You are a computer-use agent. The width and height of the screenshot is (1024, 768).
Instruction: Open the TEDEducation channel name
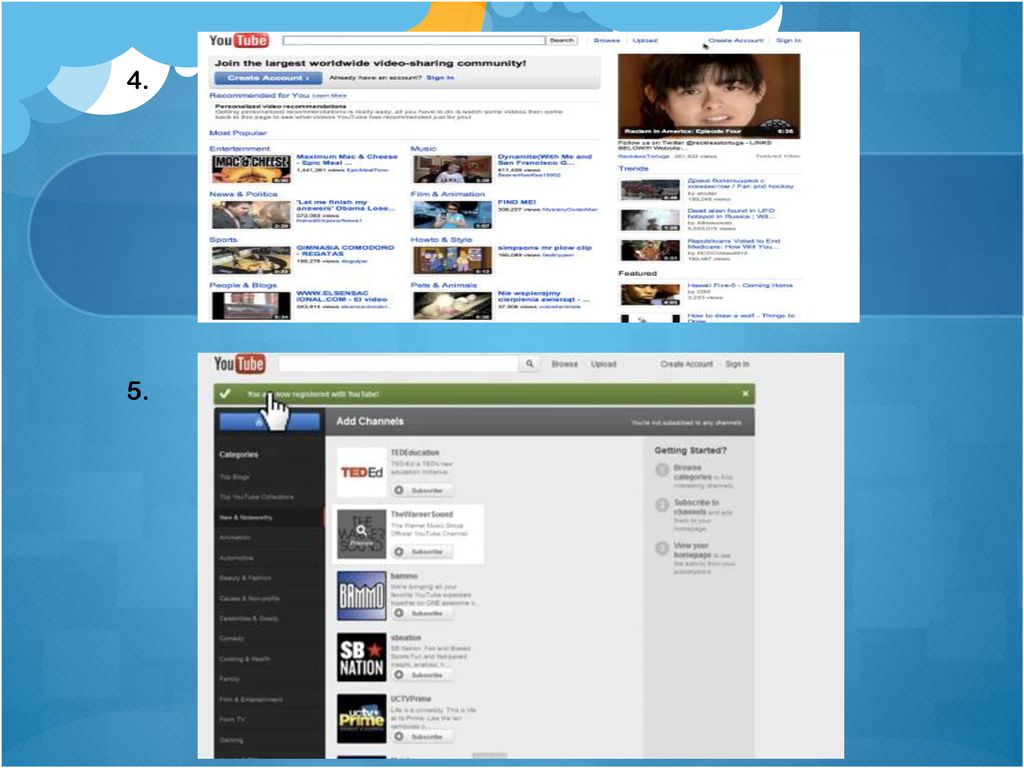click(415, 453)
